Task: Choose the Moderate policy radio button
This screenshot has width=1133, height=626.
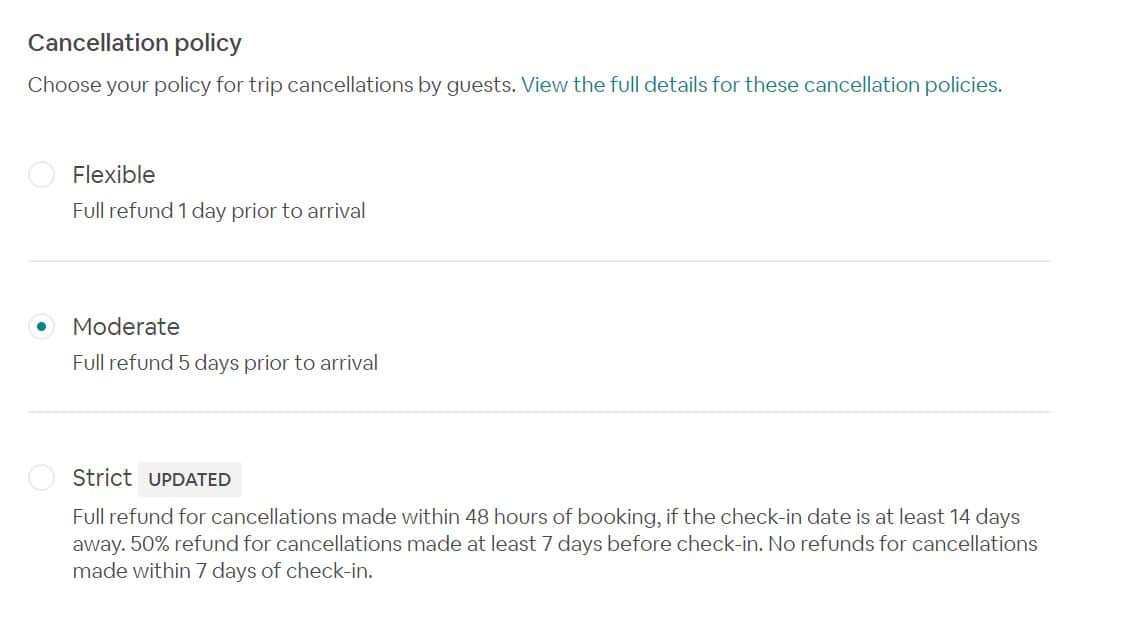Action: (x=41, y=327)
